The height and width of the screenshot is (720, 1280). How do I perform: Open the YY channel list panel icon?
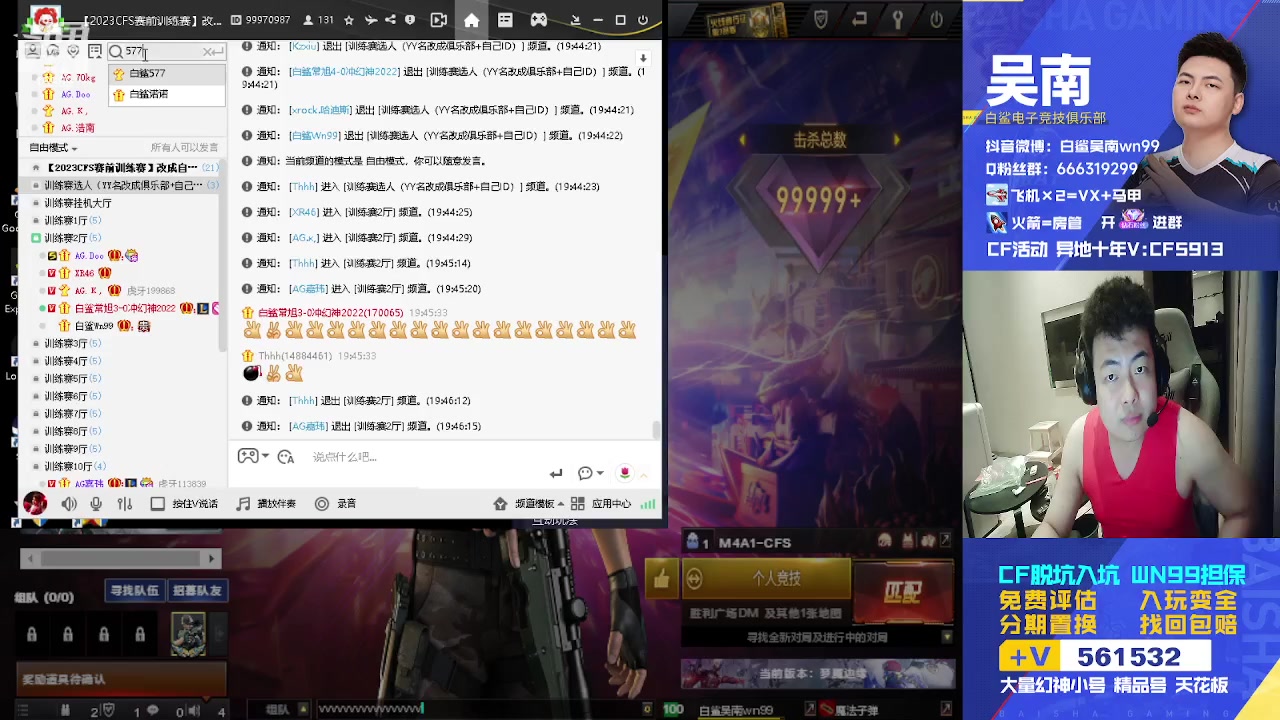click(505, 20)
